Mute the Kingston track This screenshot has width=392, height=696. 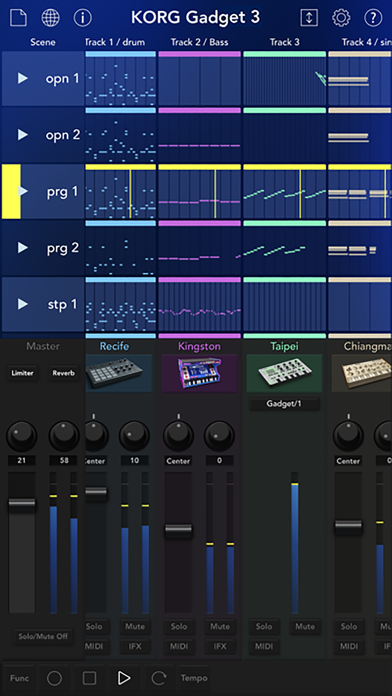coord(220,626)
